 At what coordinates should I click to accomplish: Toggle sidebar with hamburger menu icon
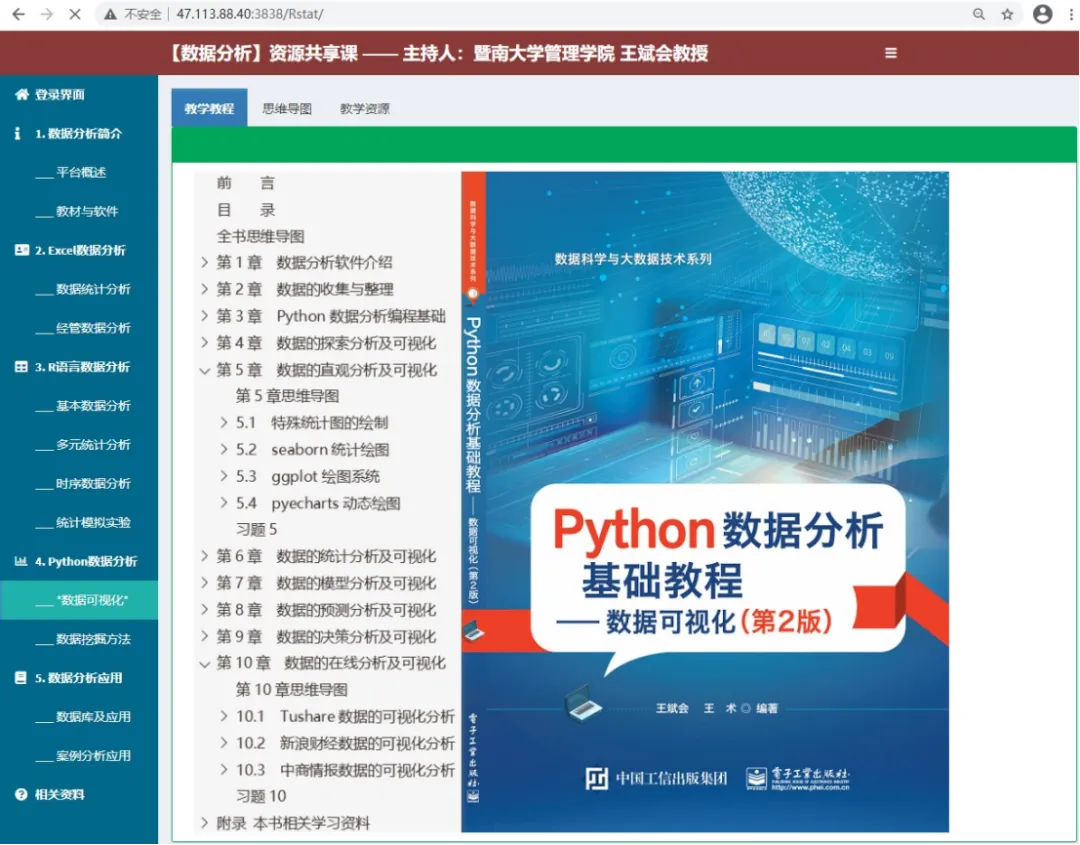pyautogui.click(x=891, y=53)
